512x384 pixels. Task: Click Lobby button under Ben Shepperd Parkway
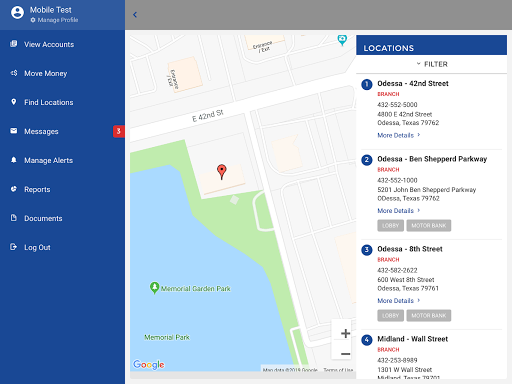(x=391, y=226)
